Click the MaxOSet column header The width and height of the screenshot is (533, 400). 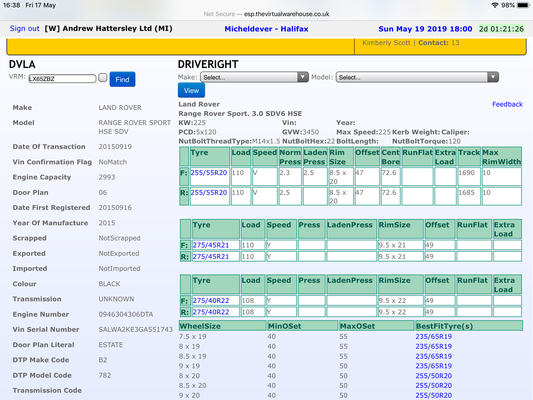point(377,326)
